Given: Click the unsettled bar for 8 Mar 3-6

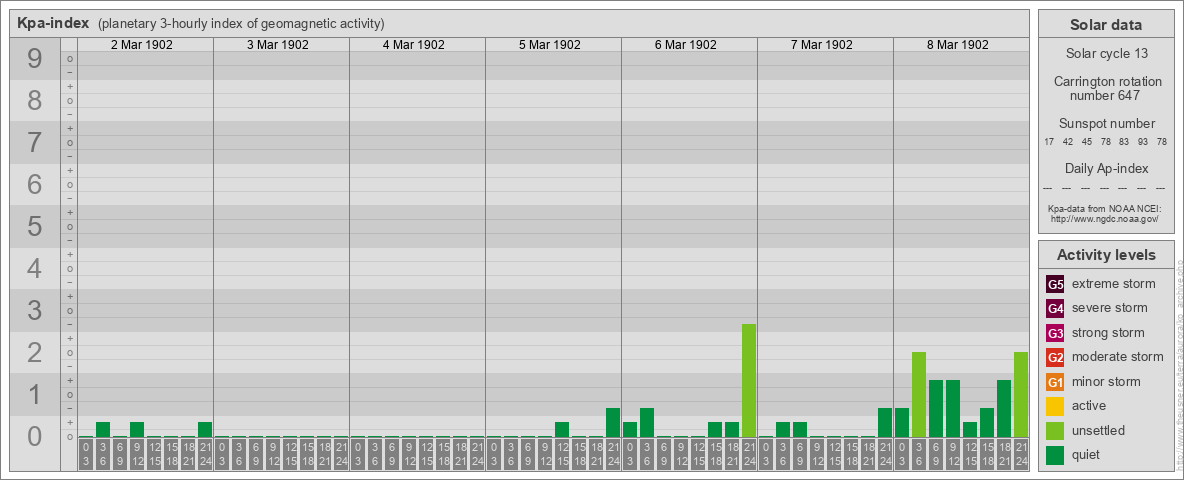Looking at the screenshot, I should [x=918, y=395].
